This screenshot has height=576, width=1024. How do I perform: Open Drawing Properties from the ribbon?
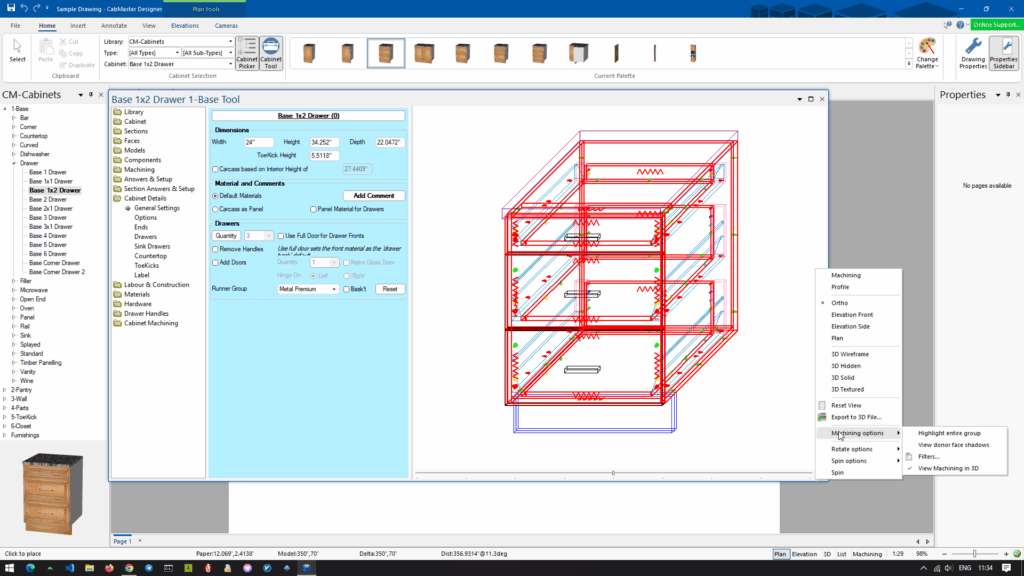(x=973, y=54)
